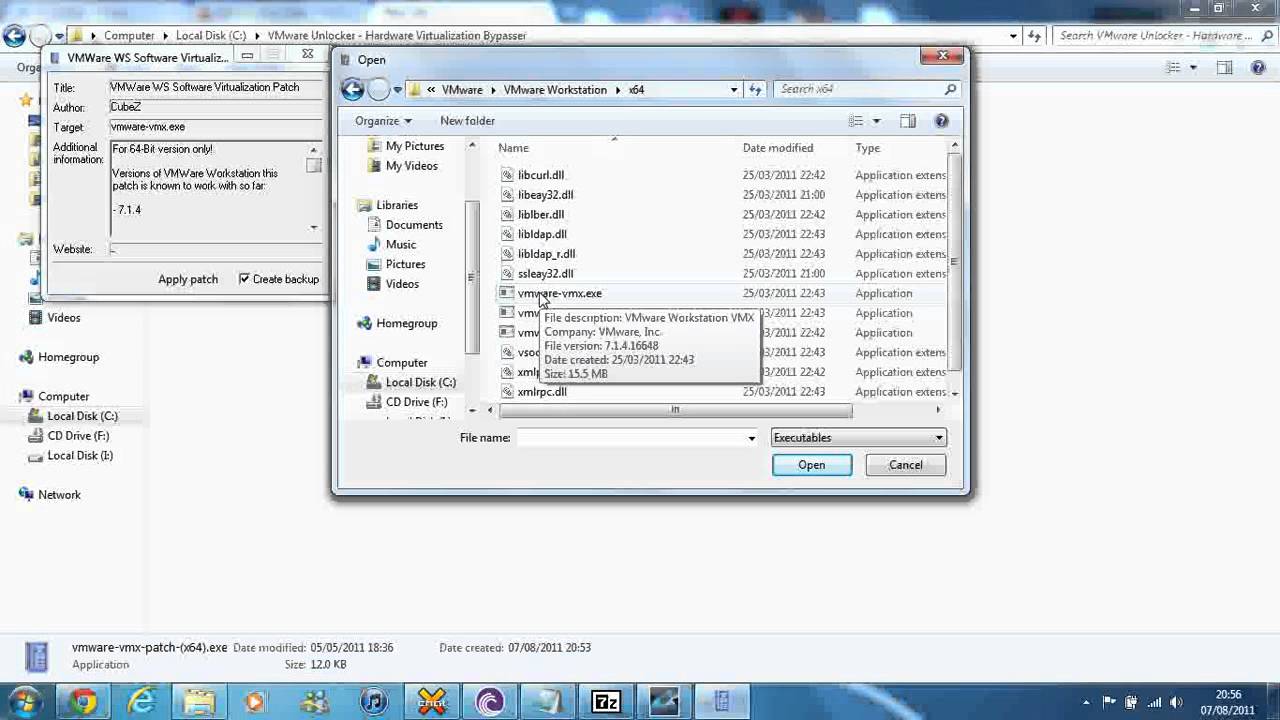1280x720 pixels.
Task: Select libeay32.dll in the file list
Action: tap(545, 195)
